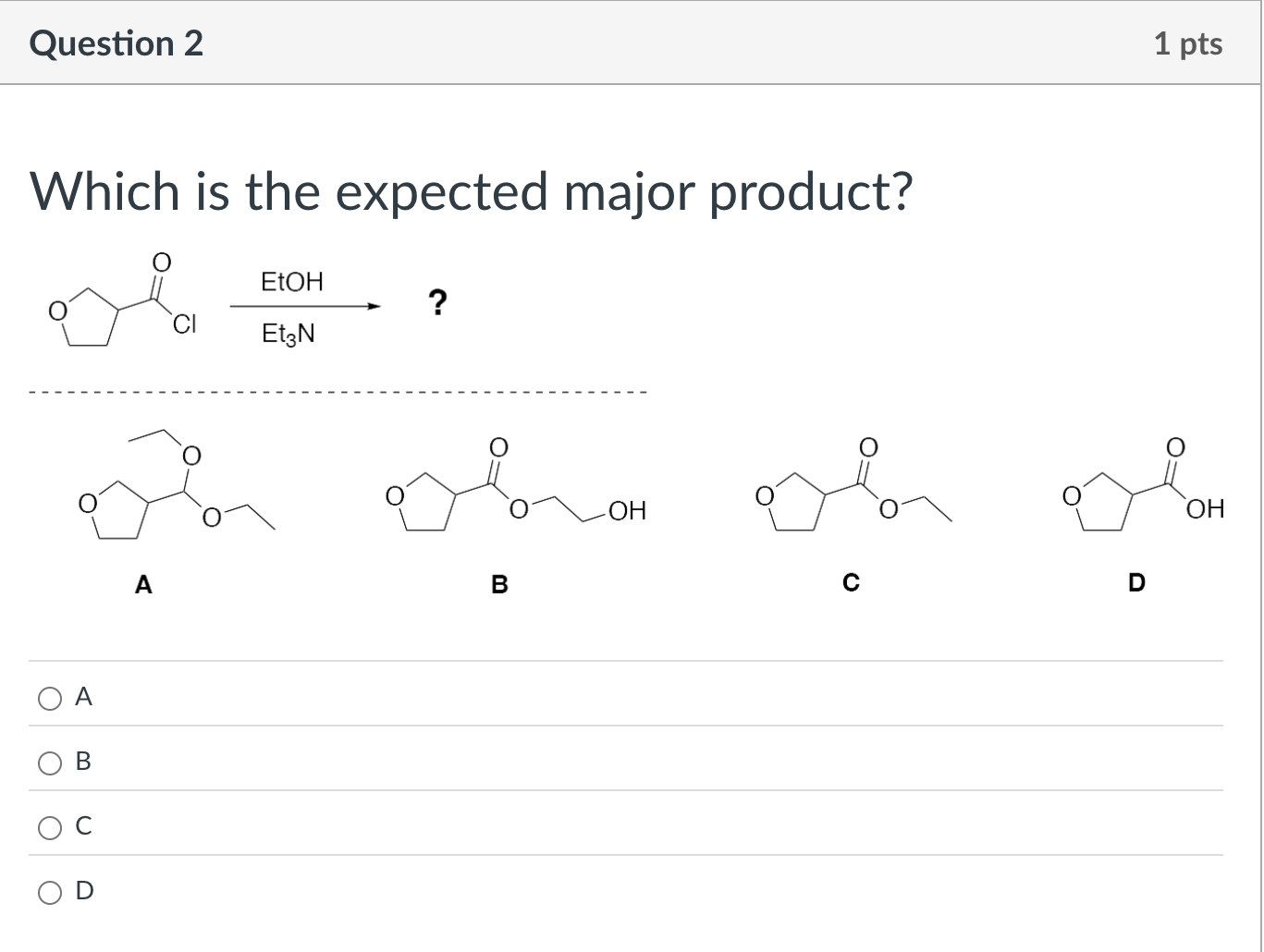
Task: Click the 1 pts label
Action: coord(1189,43)
